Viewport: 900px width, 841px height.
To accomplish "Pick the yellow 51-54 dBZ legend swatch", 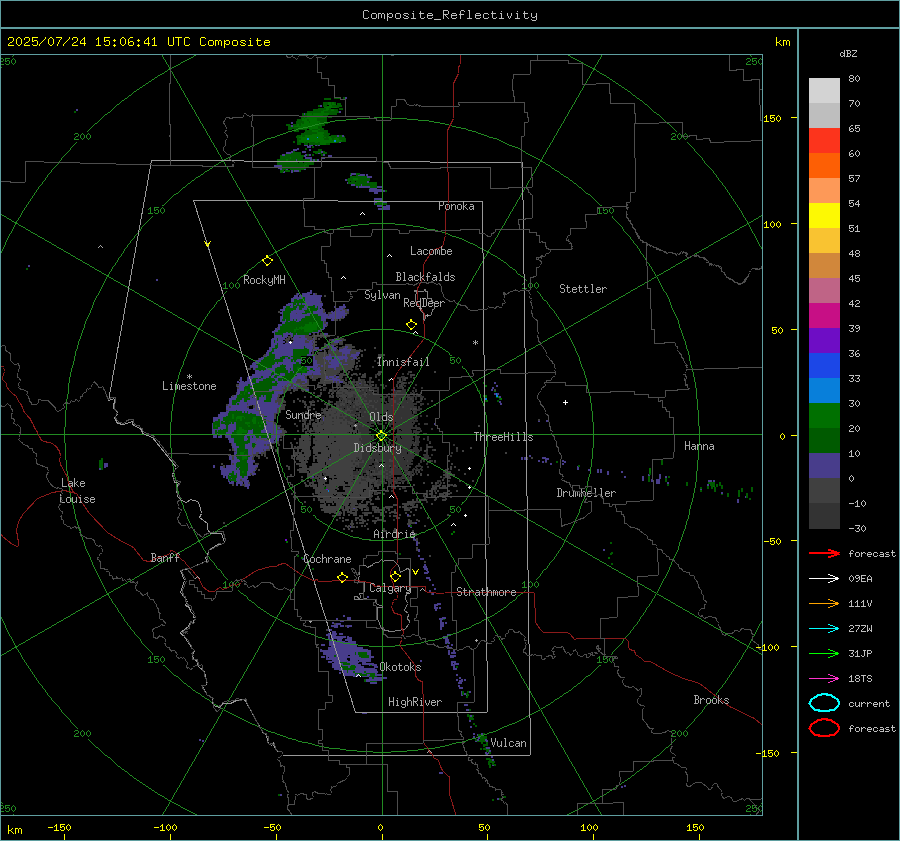I will point(824,216).
